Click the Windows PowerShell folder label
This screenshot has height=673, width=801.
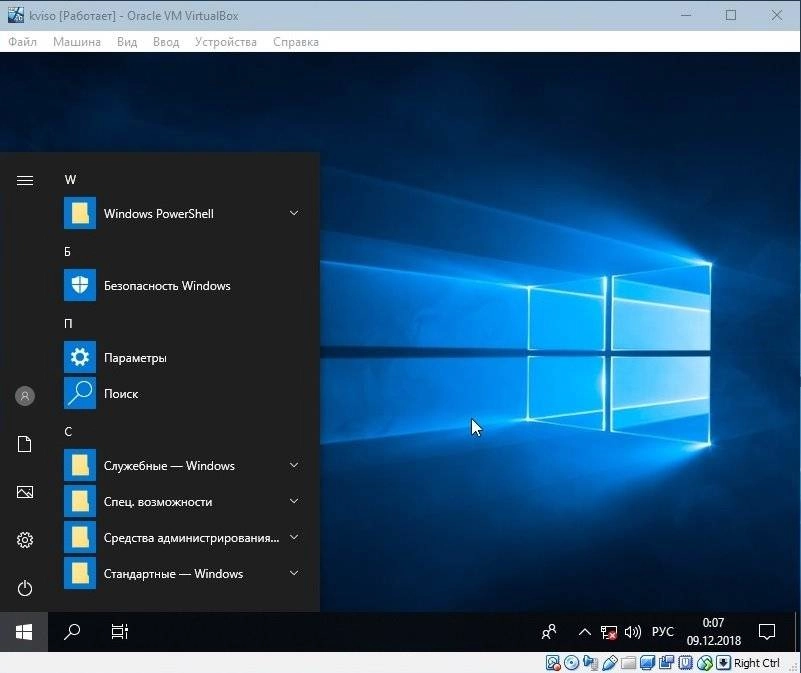[159, 214]
